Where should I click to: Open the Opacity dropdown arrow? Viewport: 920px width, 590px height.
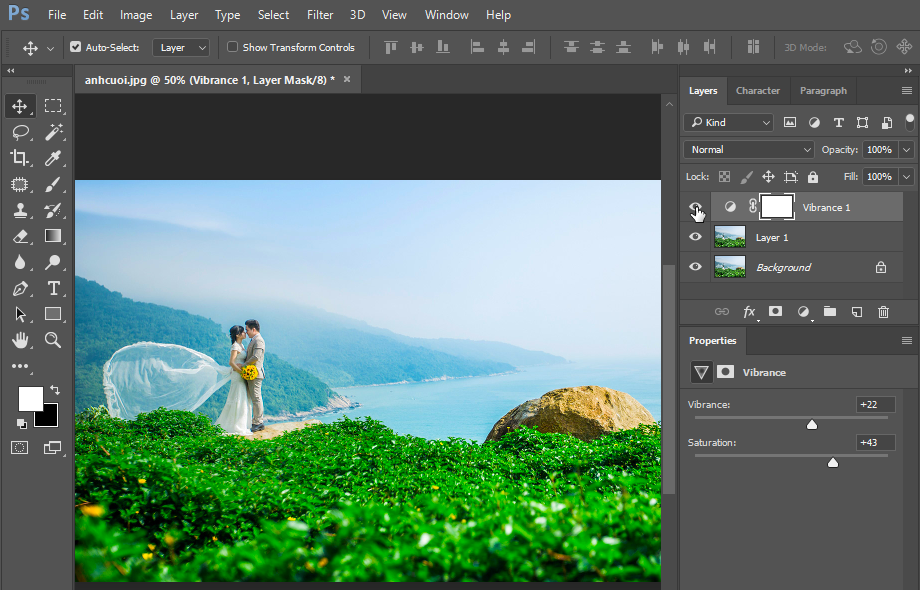[906, 149]
